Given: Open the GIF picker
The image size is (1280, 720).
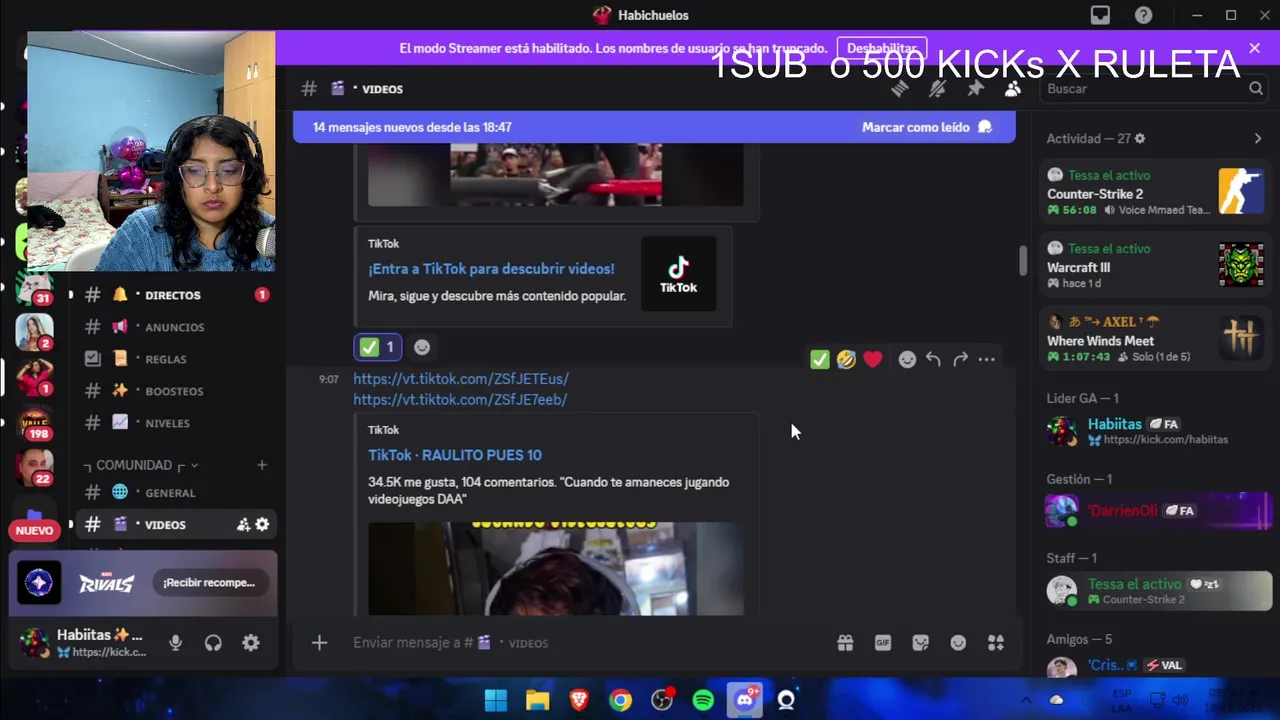Looking at the screenshot, I should (x=883, y=643).
